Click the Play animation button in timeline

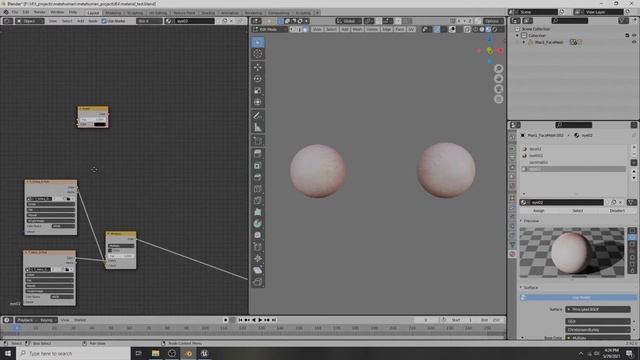(260, 320)
